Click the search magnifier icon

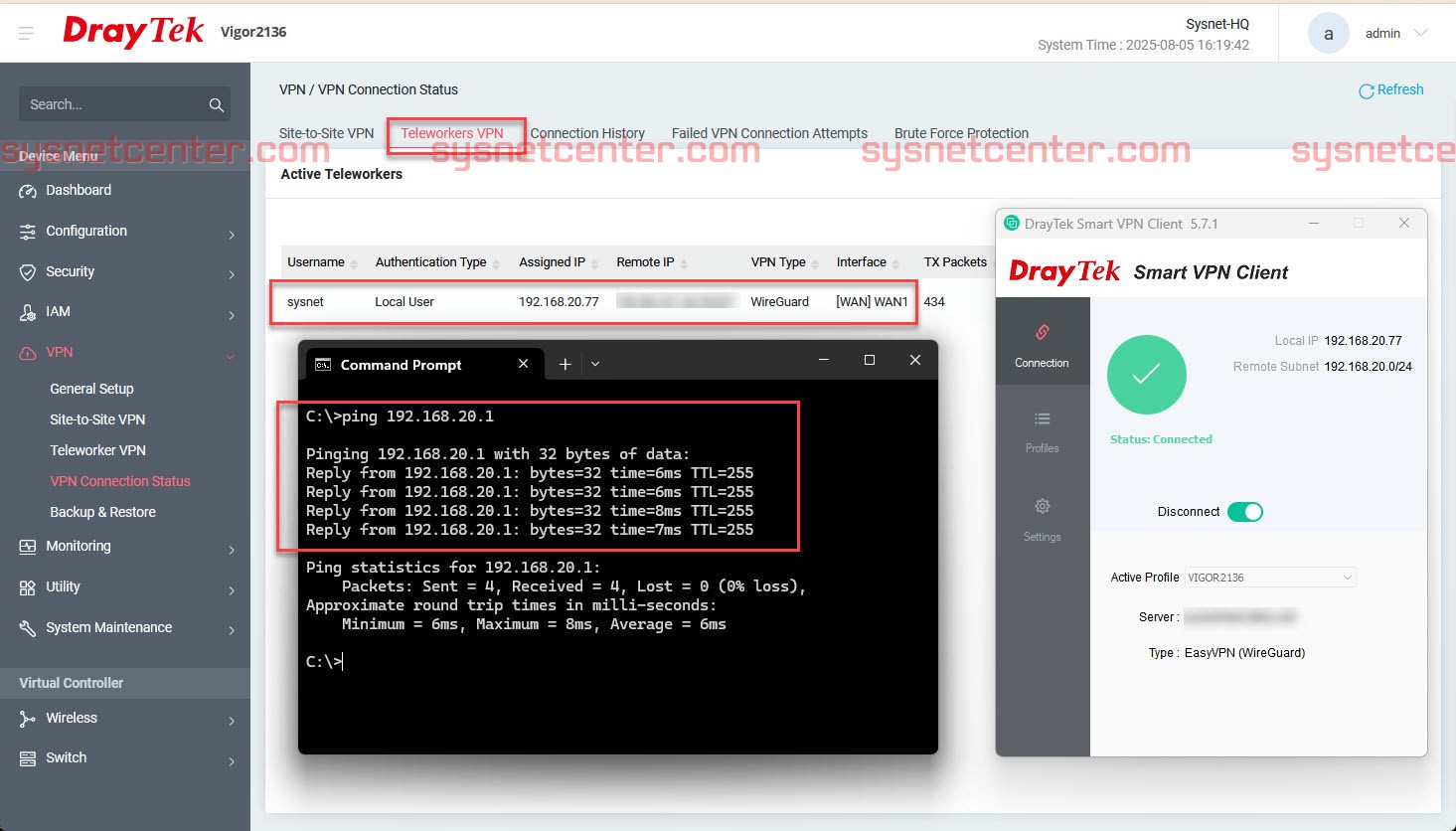[x=216, y=104]
